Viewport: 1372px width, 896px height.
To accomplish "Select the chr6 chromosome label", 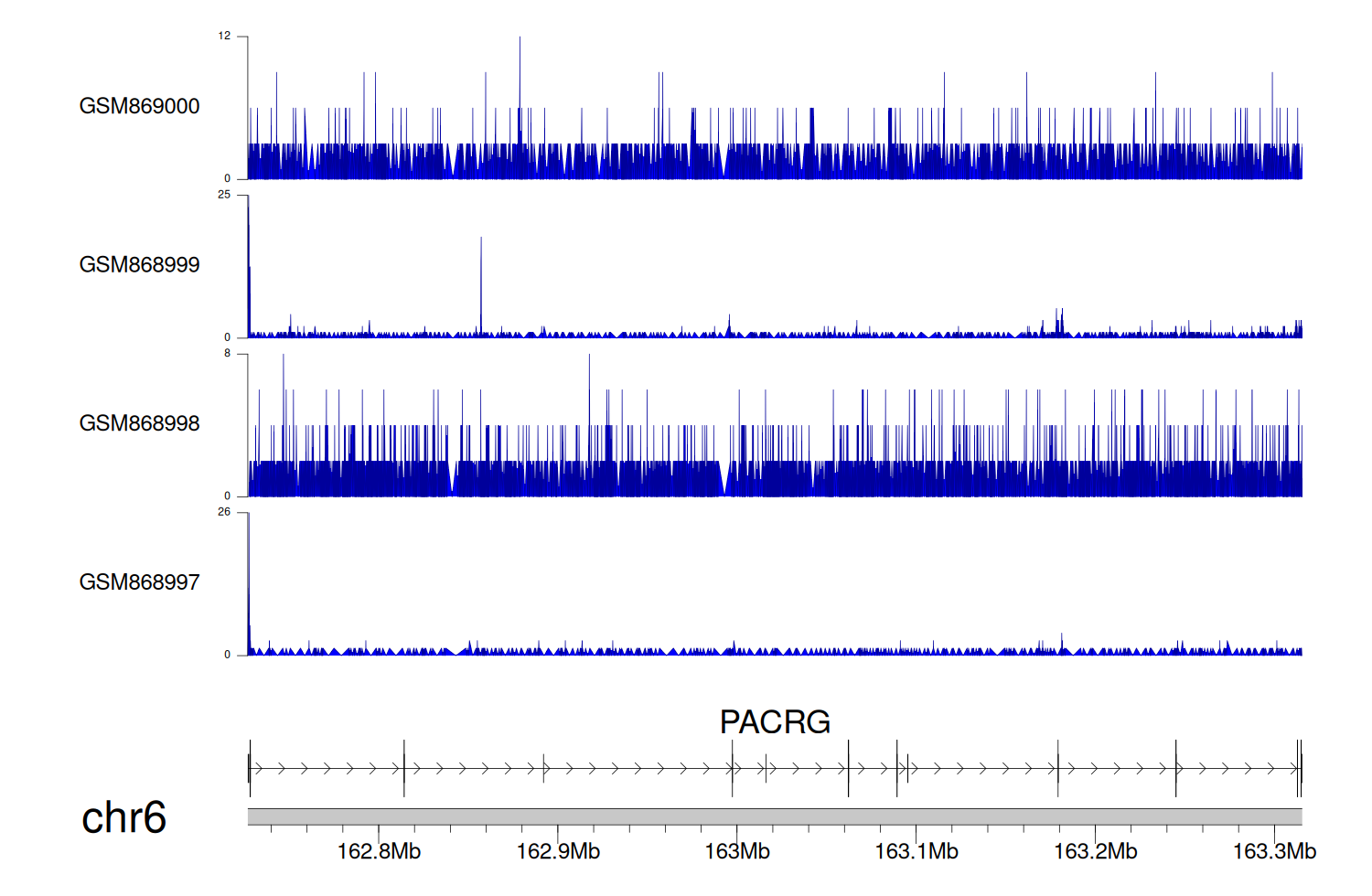I will click(123, 817).
